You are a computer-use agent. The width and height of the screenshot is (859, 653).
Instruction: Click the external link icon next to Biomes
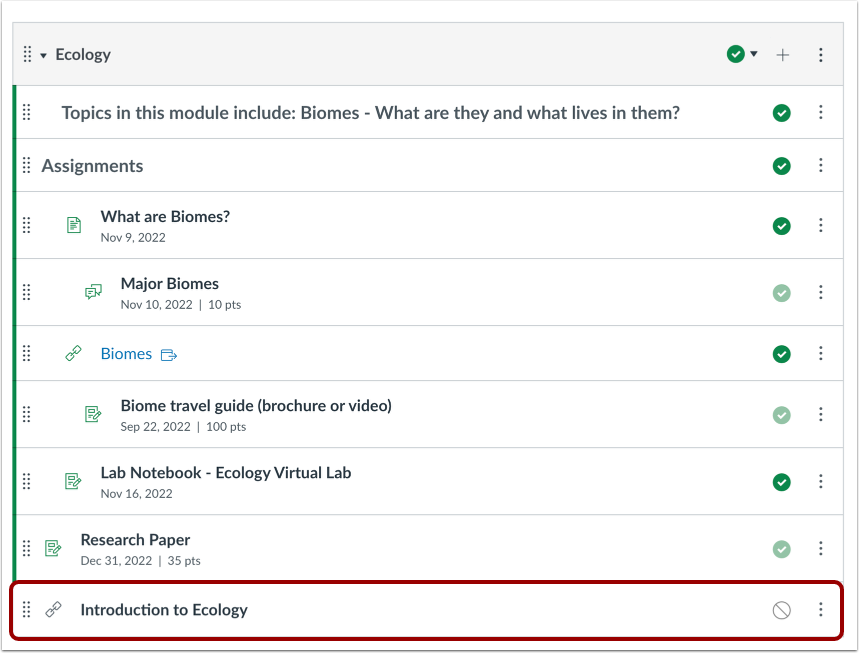(x=168, y=355)
